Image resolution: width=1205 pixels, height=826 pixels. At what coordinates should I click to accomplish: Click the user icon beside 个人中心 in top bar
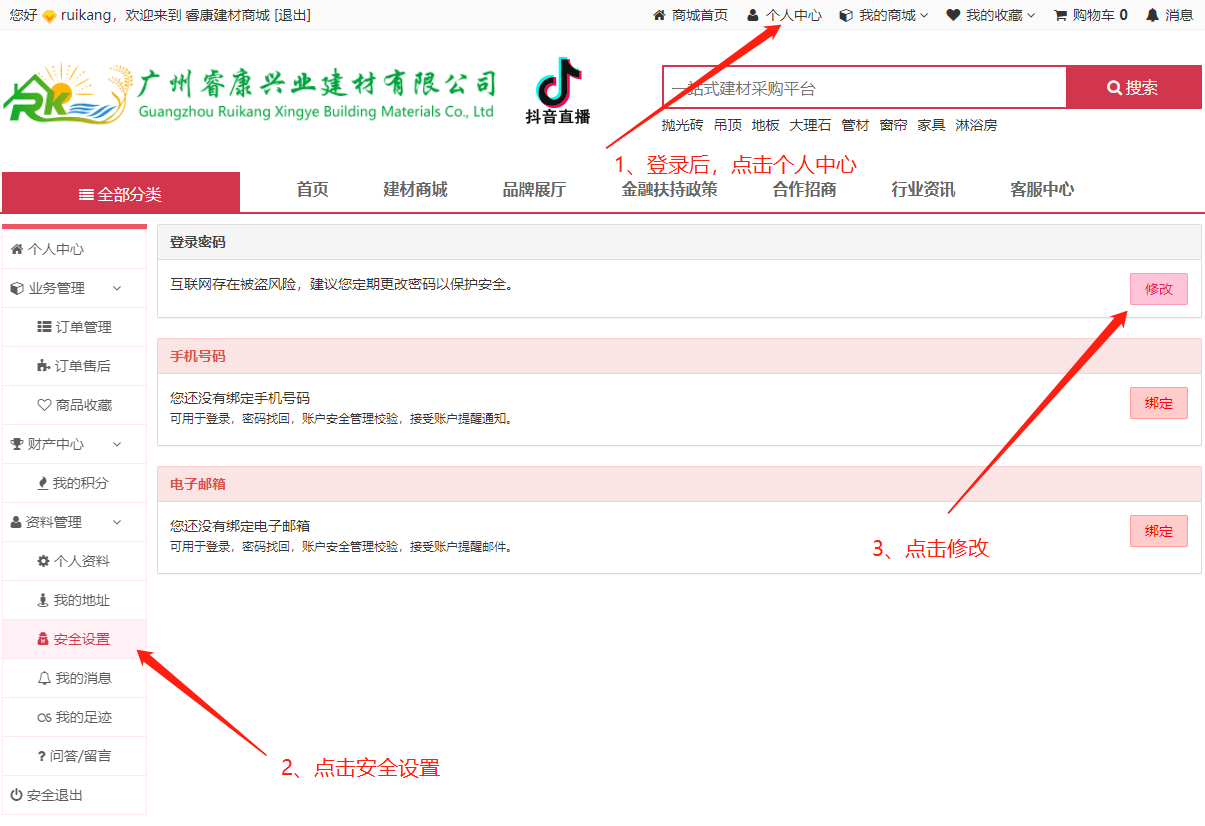(x=753, y=15)
